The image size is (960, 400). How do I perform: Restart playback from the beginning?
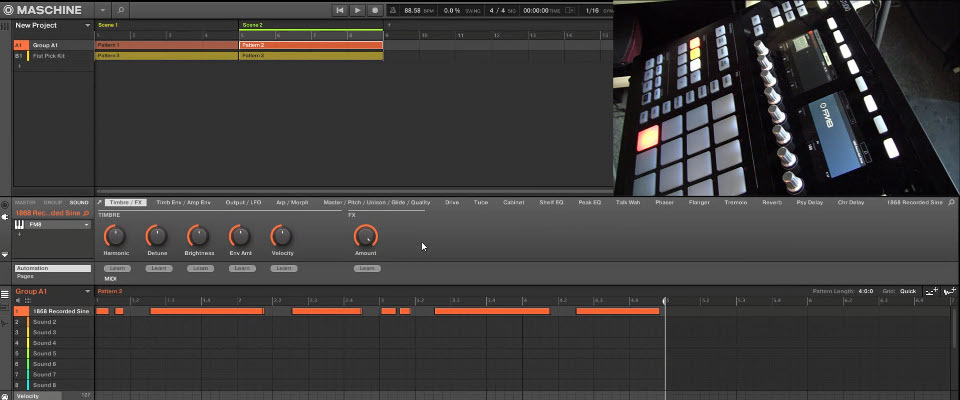pyautogui.click(x=340, y=10)
